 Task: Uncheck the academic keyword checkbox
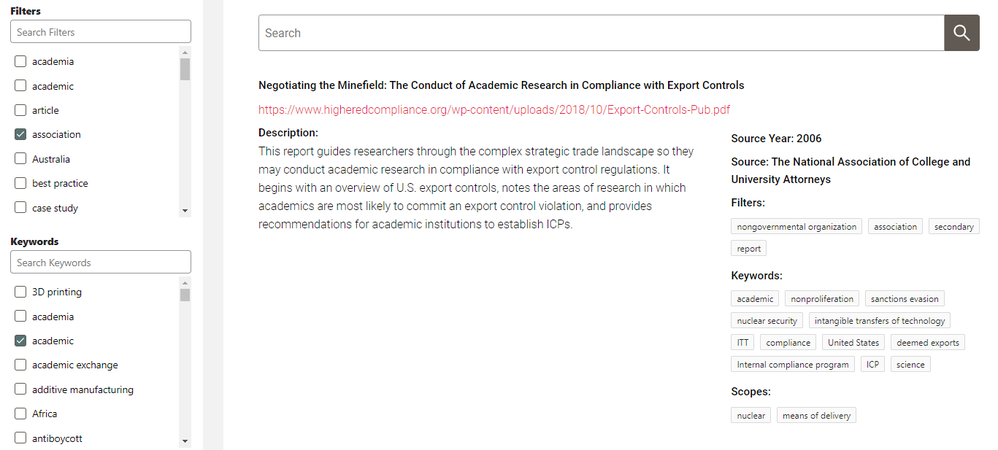click(x=20, y=341)
